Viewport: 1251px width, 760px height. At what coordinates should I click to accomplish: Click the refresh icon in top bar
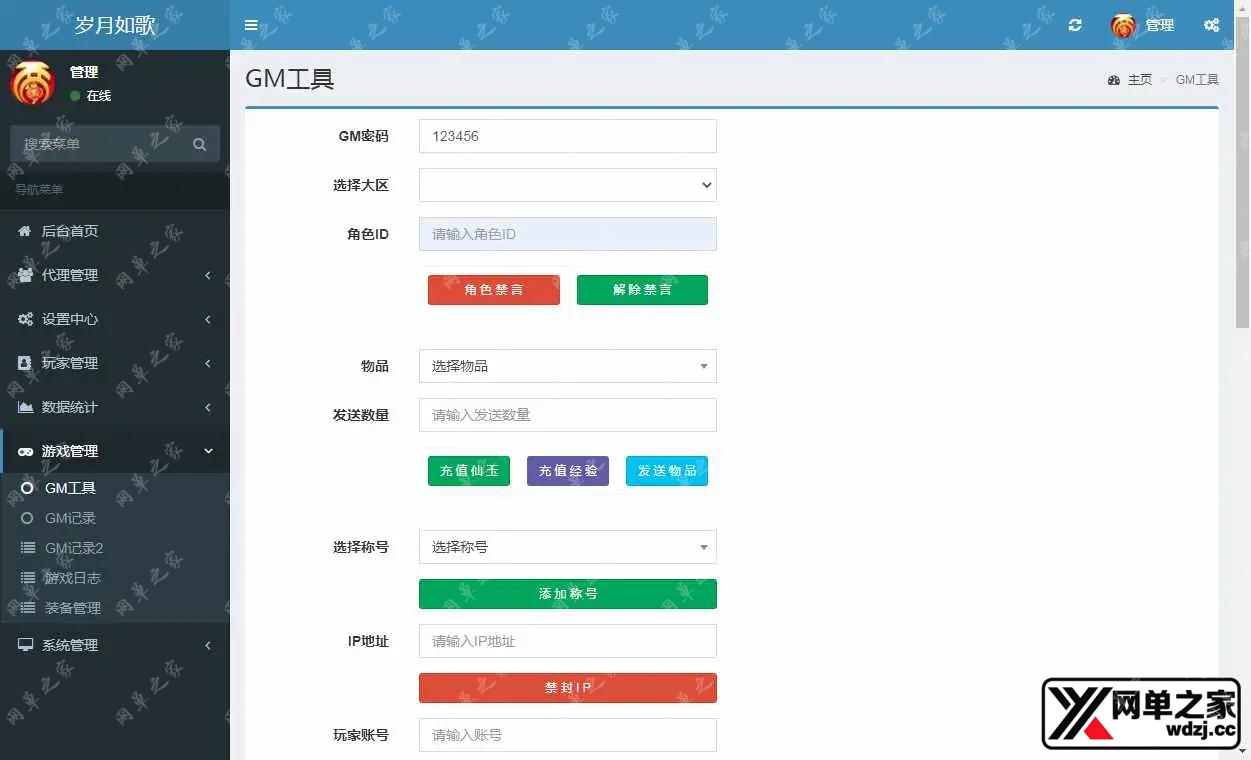[x=1075, y=26]
